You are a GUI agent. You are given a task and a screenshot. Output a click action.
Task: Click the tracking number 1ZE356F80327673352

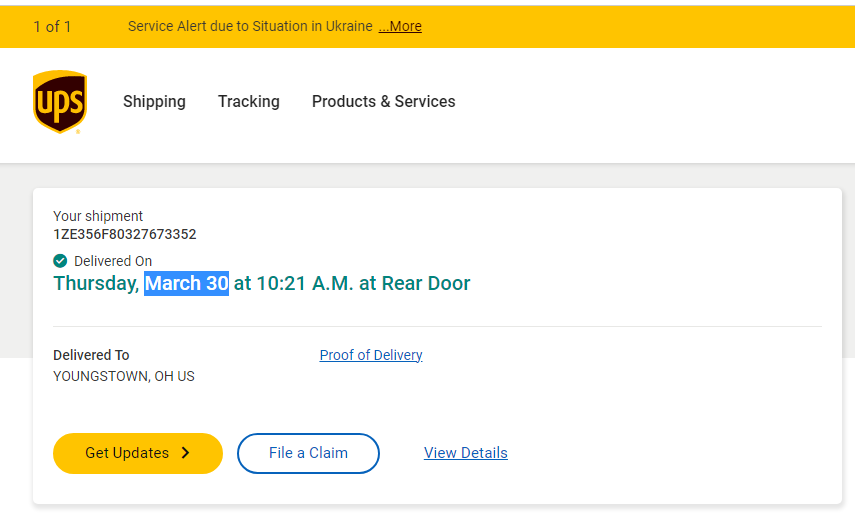coord(124,234)
